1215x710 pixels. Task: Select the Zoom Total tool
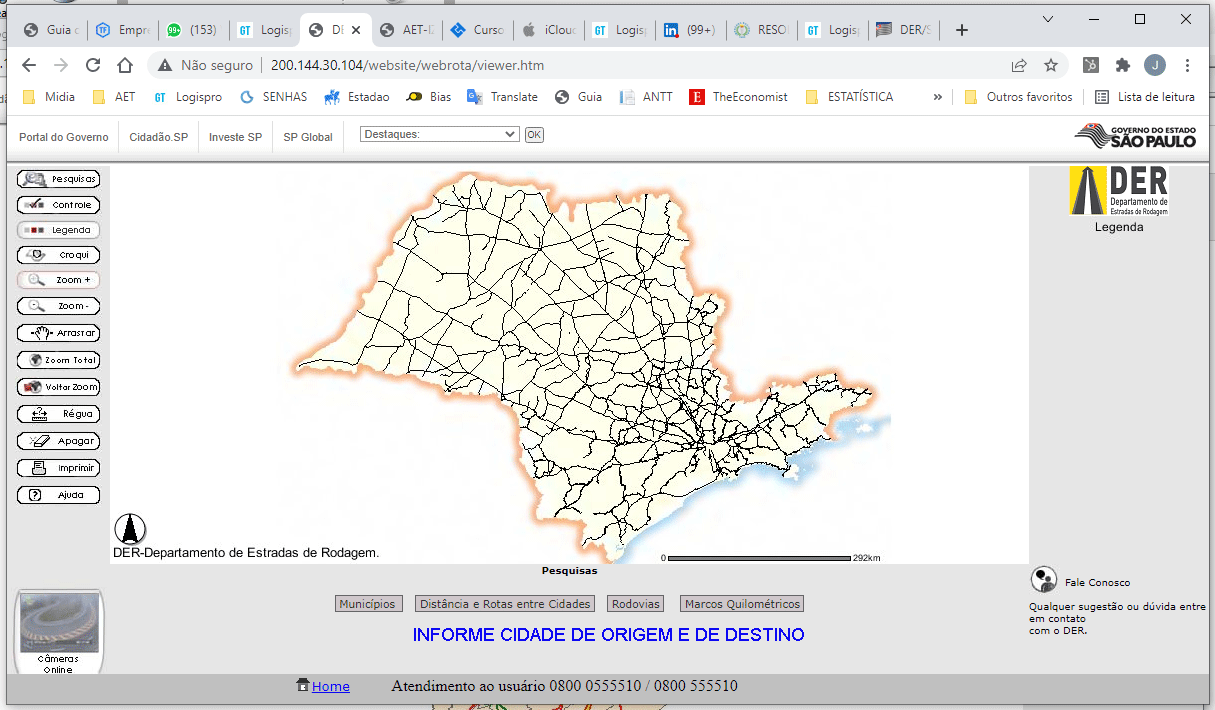click(x=58, y=359)
